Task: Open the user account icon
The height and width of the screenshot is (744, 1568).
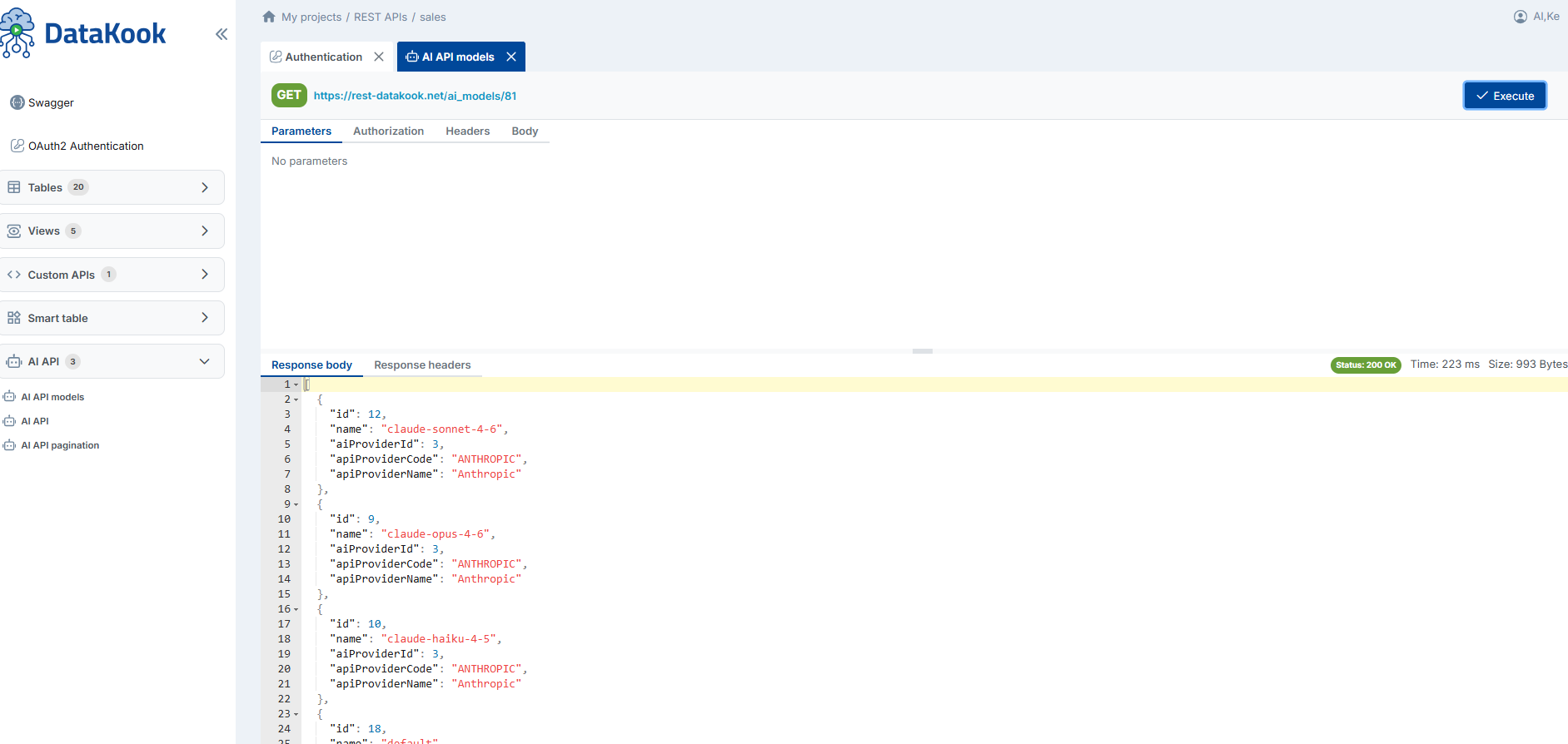Action: (1521, 17)
